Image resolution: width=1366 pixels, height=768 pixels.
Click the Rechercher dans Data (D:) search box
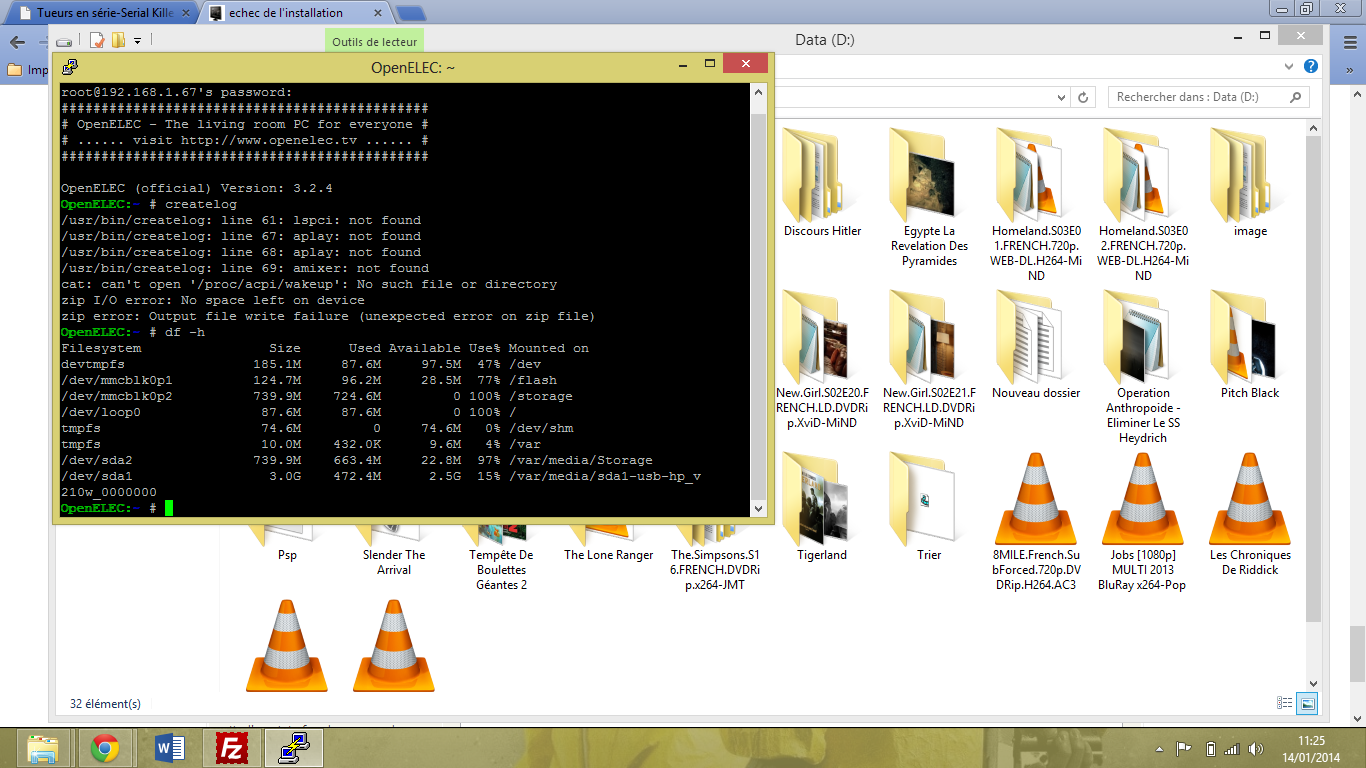coord(1200,98)
